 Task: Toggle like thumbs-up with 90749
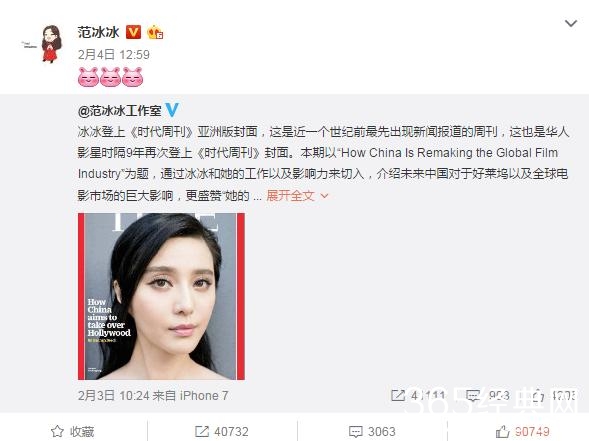click(x=522, y=432)
